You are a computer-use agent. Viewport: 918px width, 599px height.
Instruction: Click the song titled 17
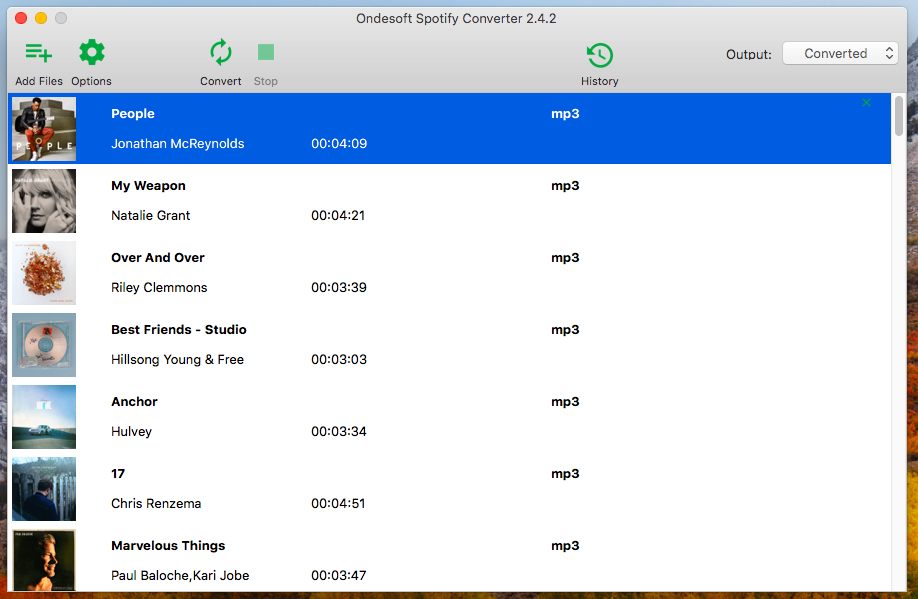(x=118, y=474)
